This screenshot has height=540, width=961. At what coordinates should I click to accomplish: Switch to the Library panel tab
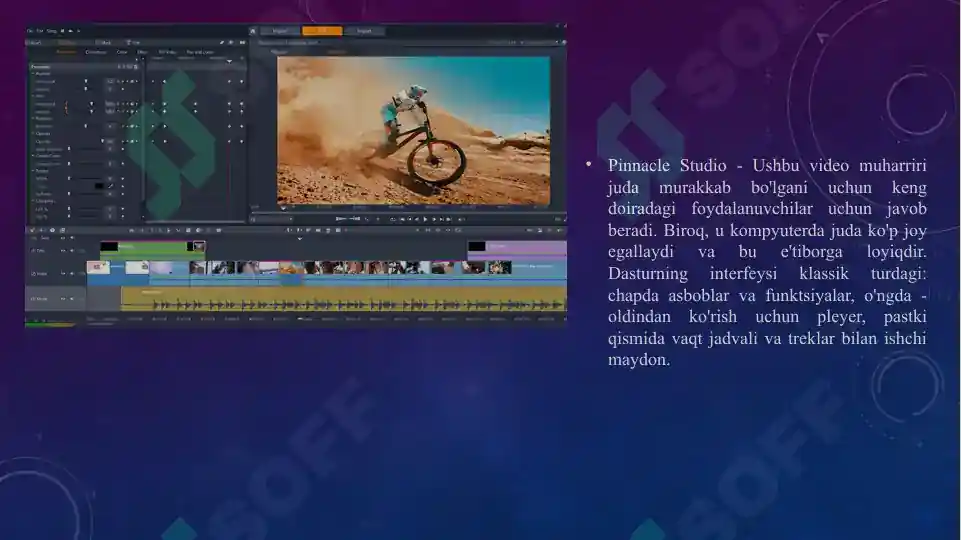[x=36, y=42]
